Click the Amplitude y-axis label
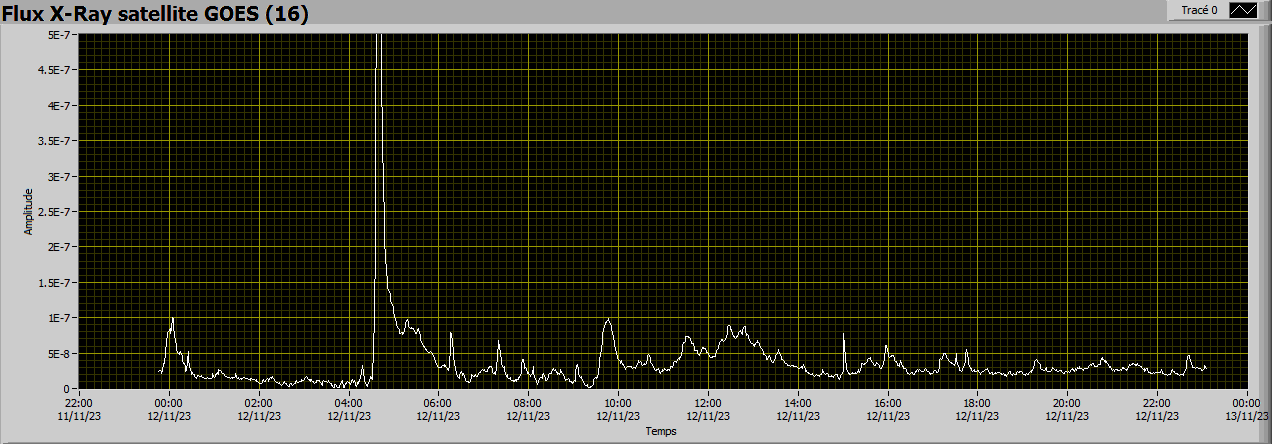1272x444 pixels. 29,211
